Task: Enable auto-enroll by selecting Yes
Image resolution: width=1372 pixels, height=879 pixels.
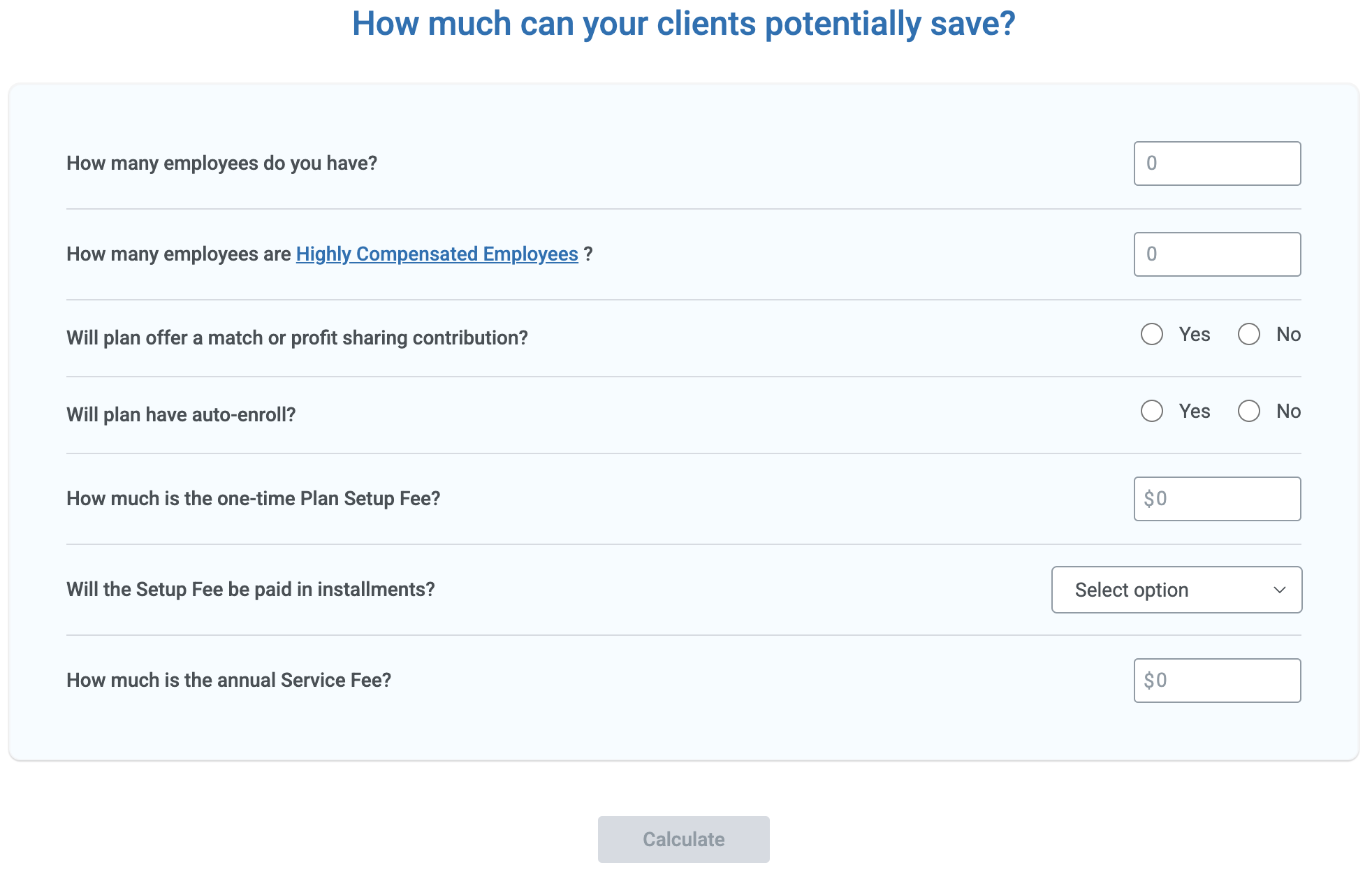Action: (1151, 412)
